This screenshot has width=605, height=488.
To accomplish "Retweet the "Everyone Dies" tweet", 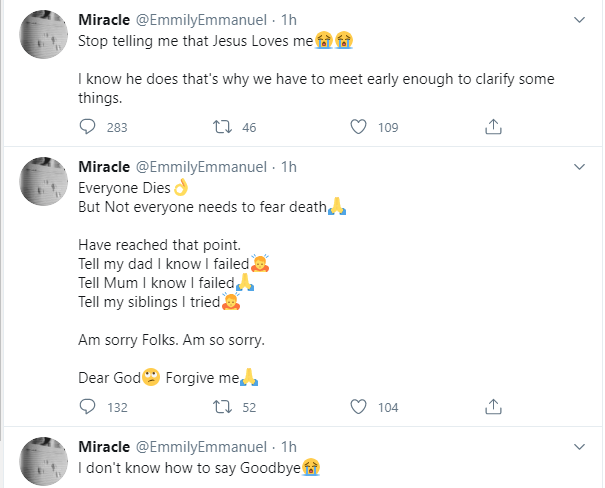I will coord(223,407).
